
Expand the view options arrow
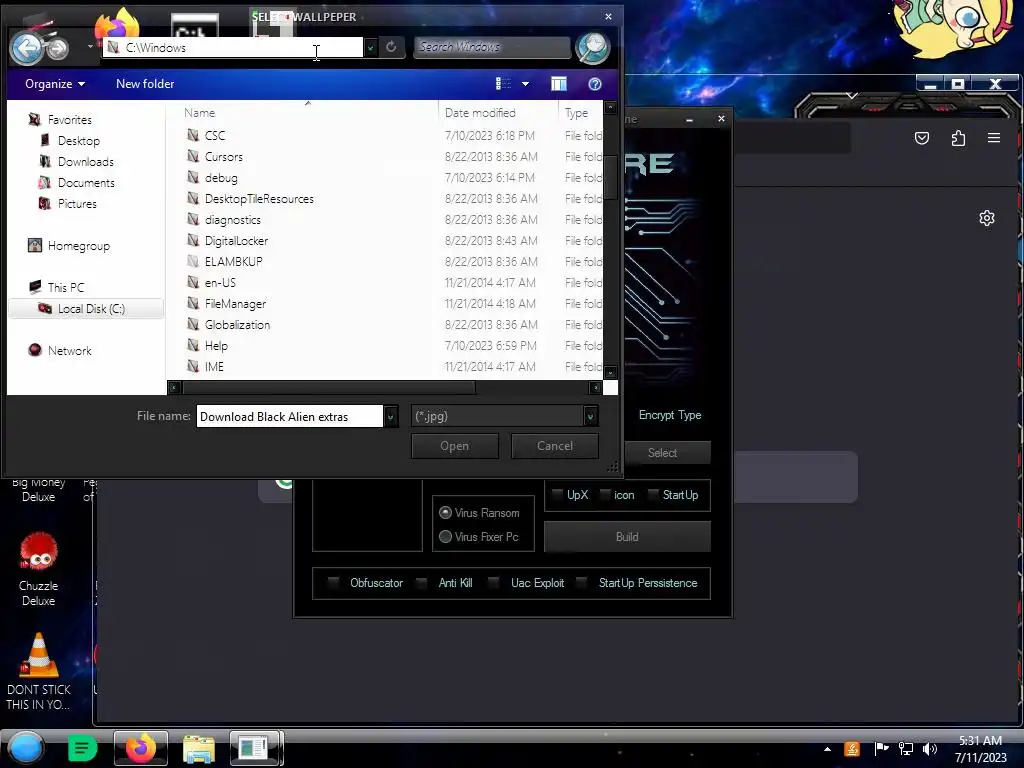tap(525, 84)
